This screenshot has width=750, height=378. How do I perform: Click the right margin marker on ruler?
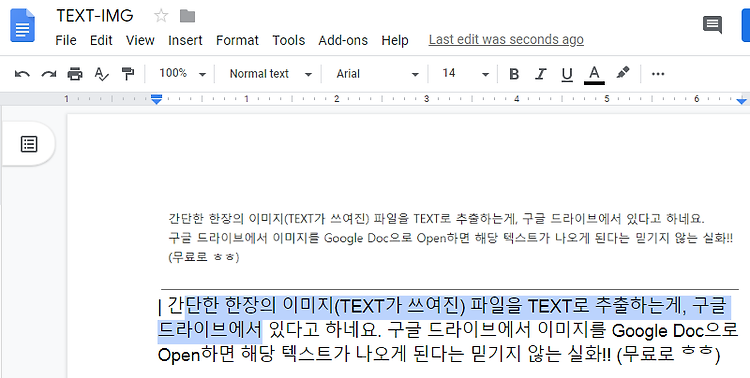coord(741,100)
